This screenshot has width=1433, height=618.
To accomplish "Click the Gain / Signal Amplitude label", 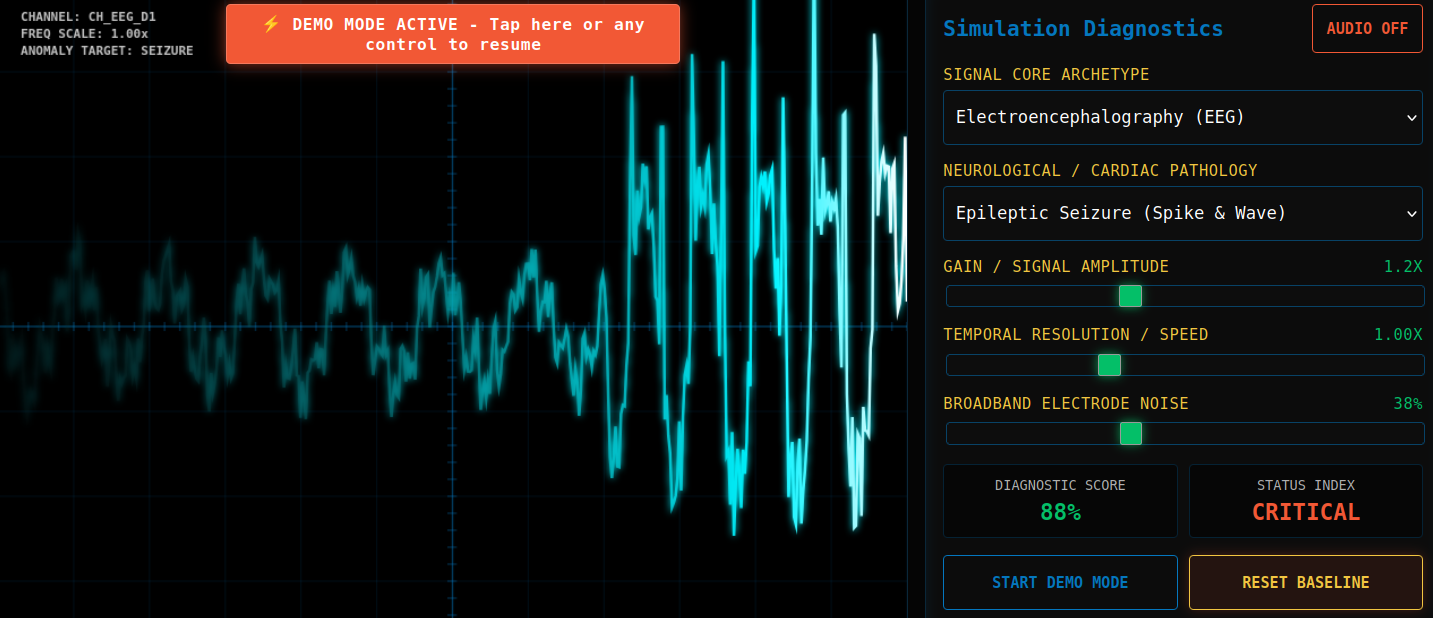I will [1056, 266].
